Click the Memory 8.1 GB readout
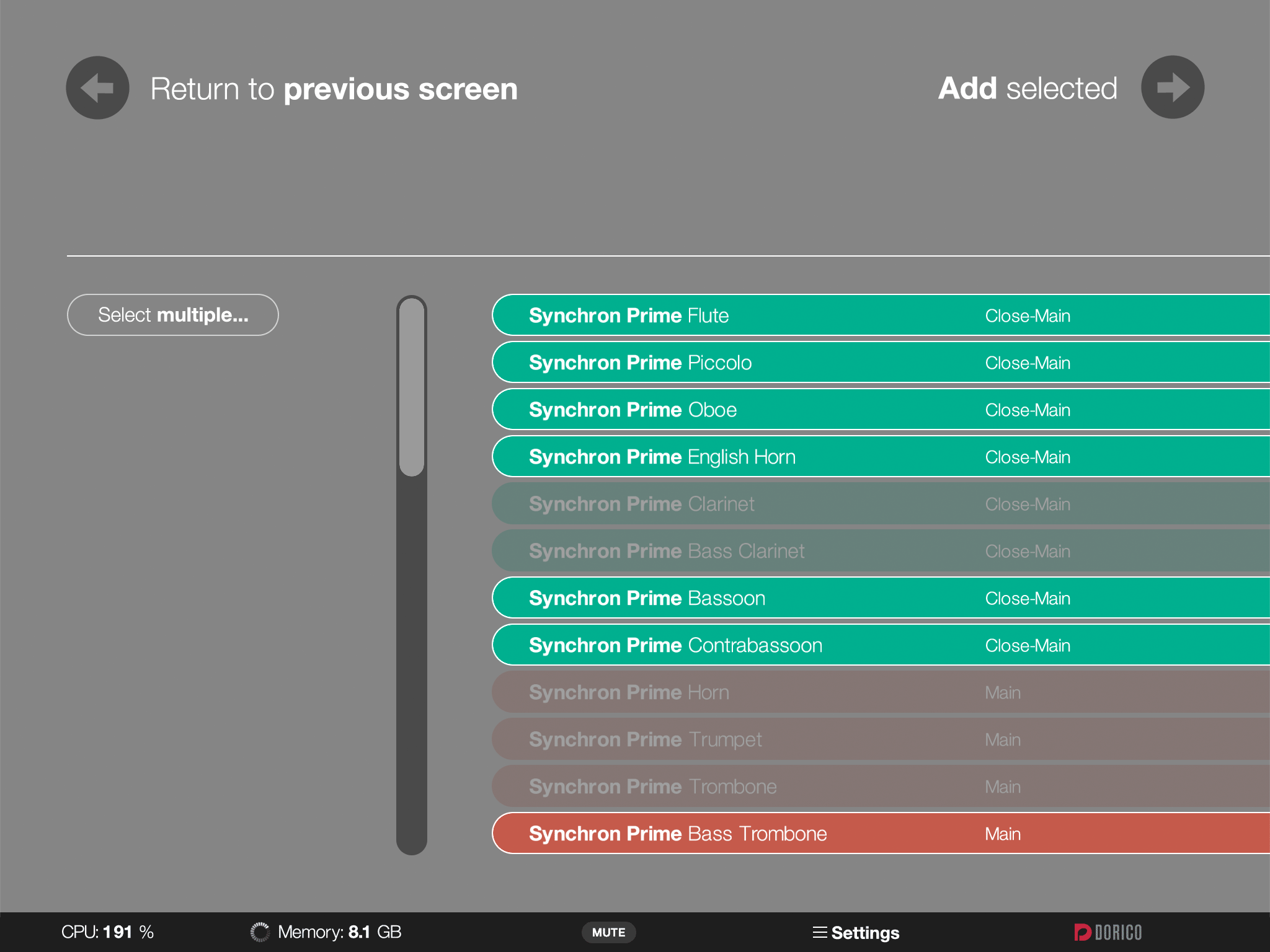 click(x=340, y=932)
